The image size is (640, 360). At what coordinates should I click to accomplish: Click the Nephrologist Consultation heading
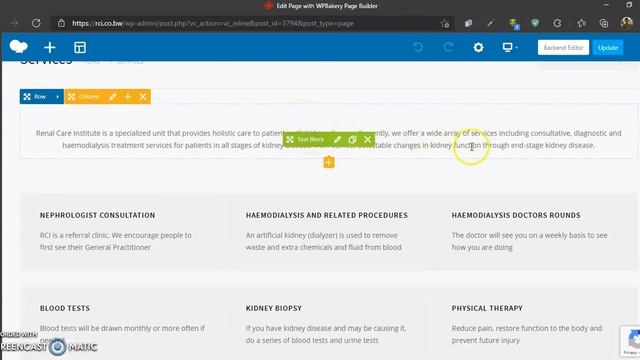tap(98, 215)
